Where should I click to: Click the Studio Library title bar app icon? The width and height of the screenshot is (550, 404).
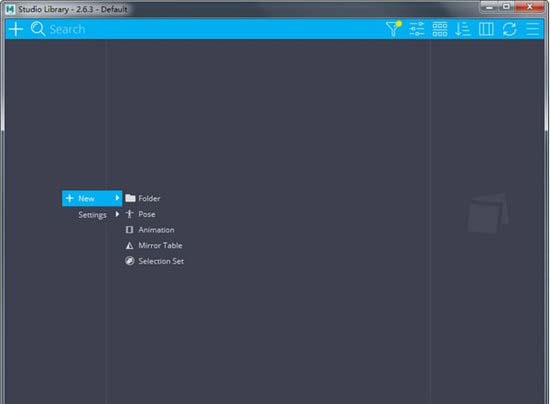[10, 9]
